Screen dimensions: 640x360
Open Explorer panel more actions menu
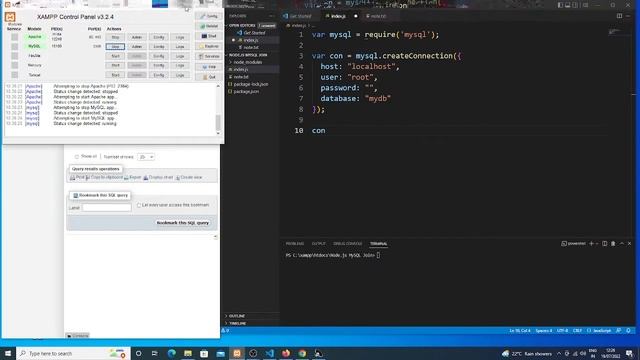pos(271,16)
